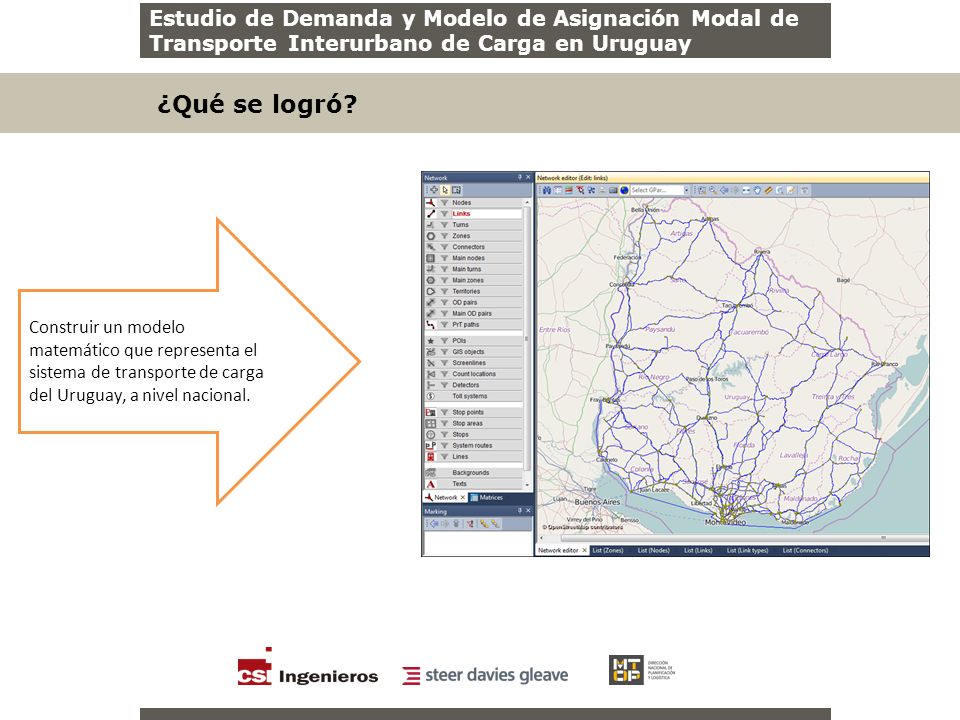Select the Territories shape icon
960x720 pixels.
(430, 291)
